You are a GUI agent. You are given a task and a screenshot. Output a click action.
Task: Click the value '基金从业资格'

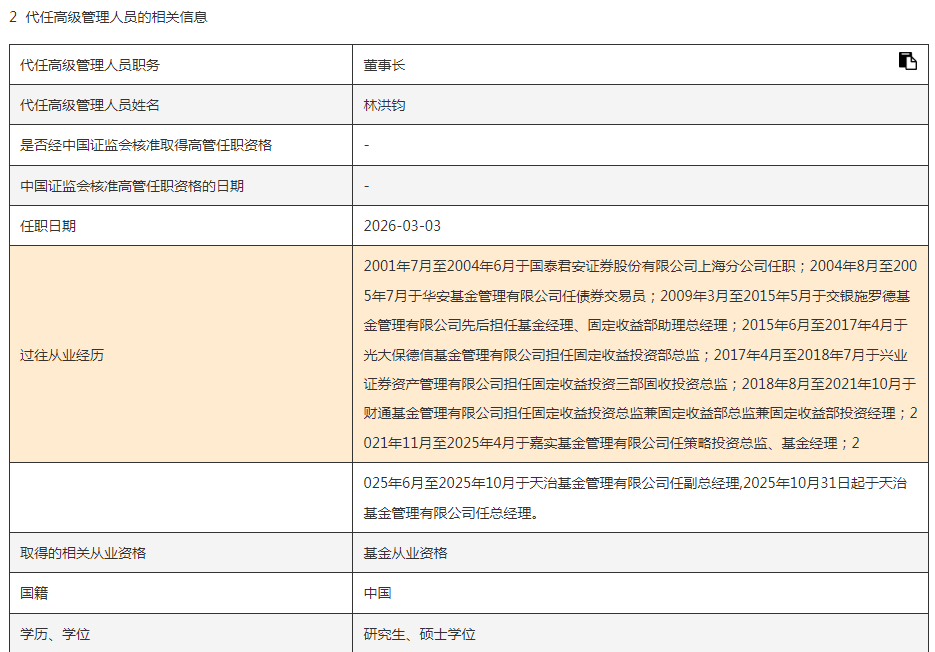(x=405, y=553)
